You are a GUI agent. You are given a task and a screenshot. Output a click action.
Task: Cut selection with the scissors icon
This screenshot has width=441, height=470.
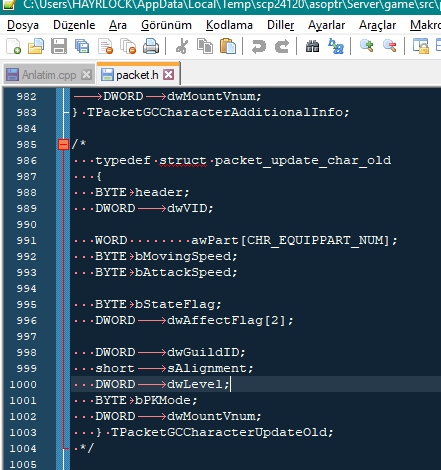[x=182, y=46]
